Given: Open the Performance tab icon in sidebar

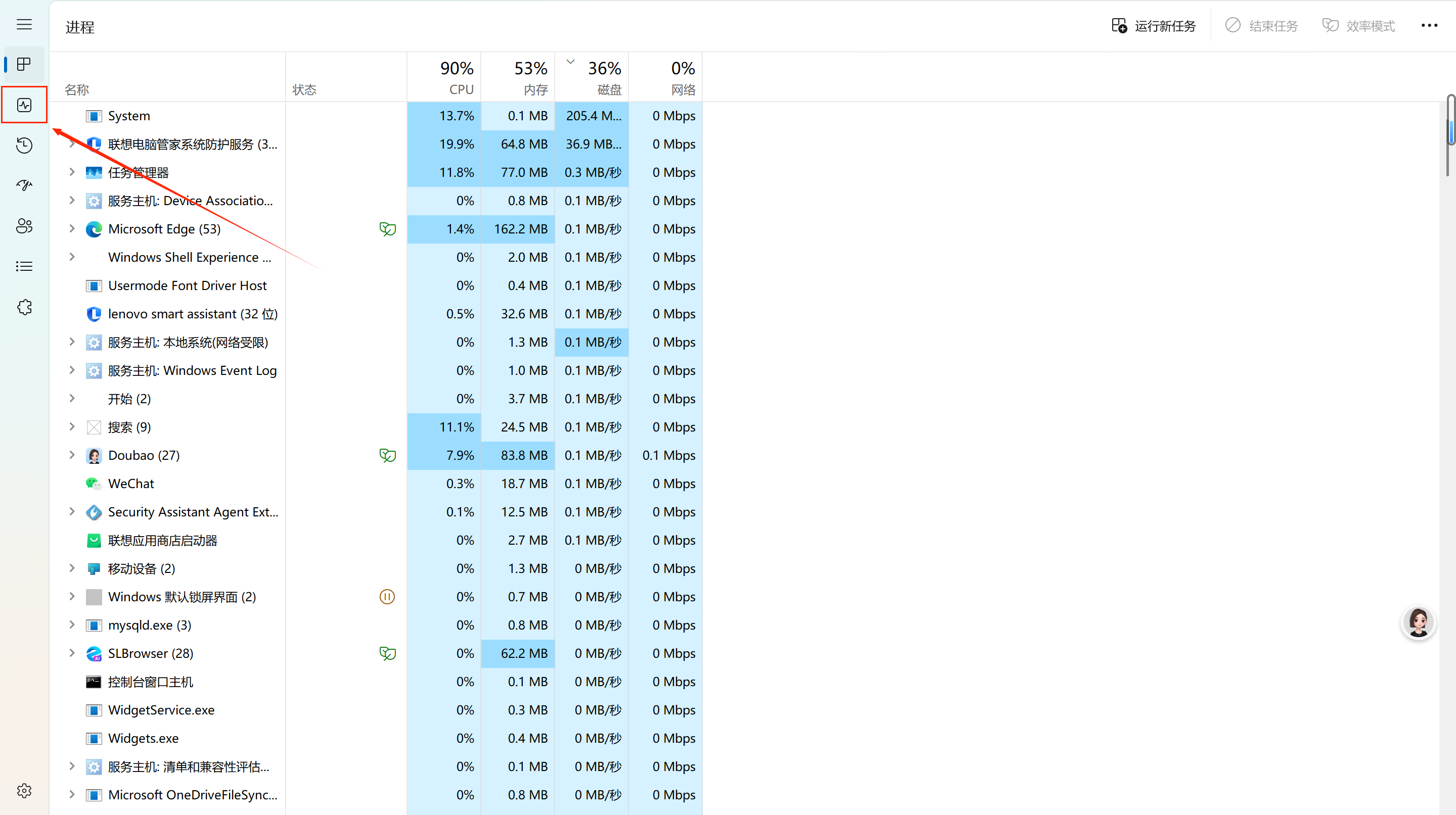Looking at the screenshot, I should (x=24, y=105).
